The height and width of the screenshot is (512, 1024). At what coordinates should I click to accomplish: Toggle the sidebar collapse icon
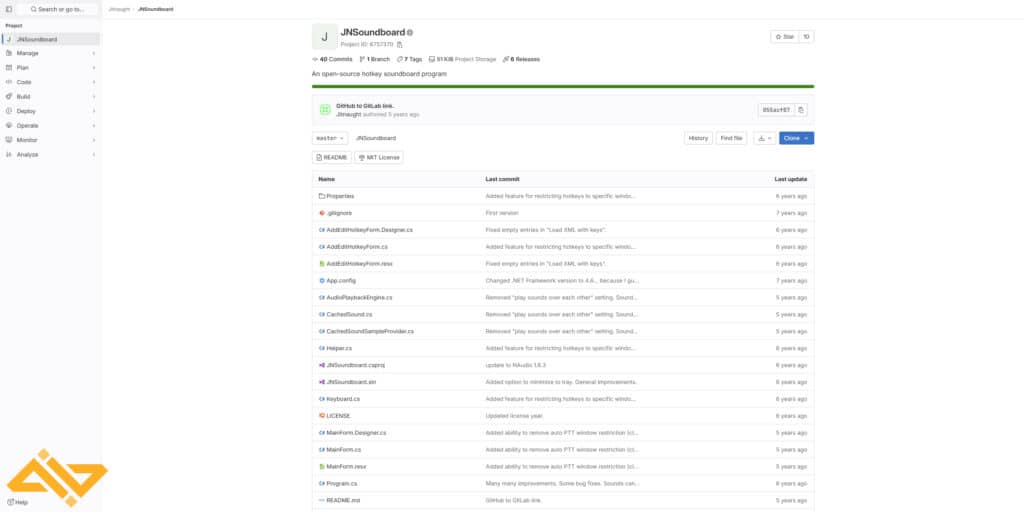(x=8, y=9)
